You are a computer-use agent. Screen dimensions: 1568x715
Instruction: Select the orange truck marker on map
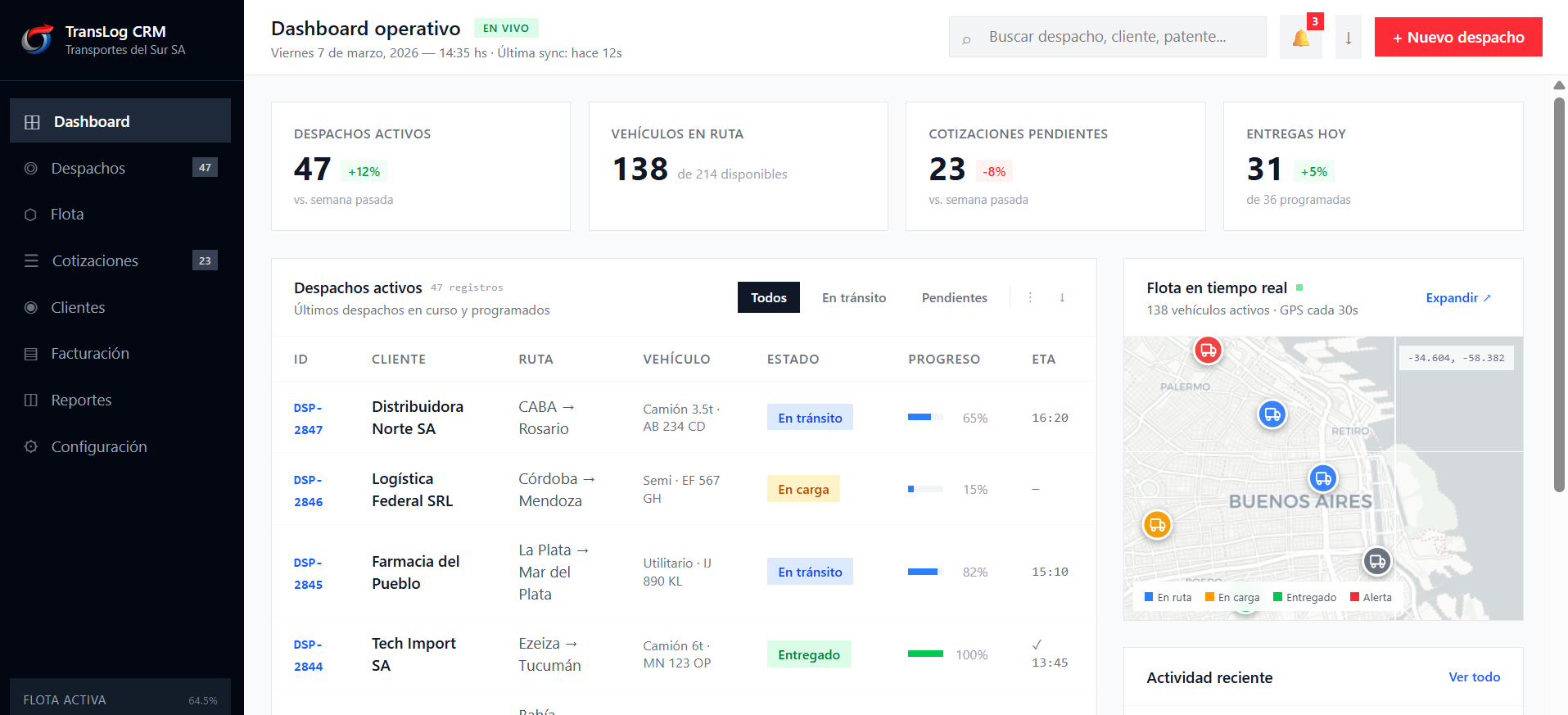pos(1157,525)
